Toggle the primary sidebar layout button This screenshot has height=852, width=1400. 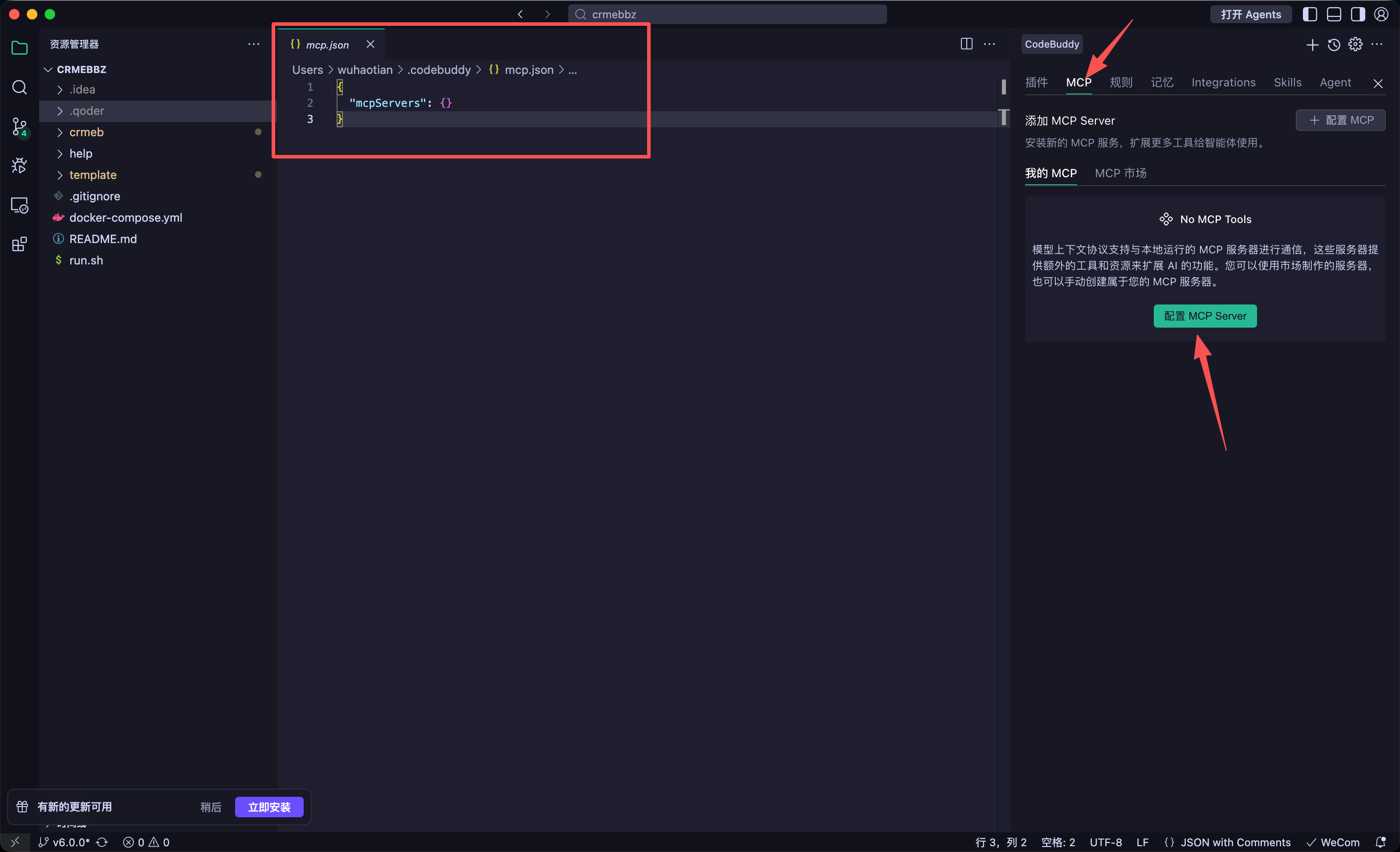(1310, 14)
